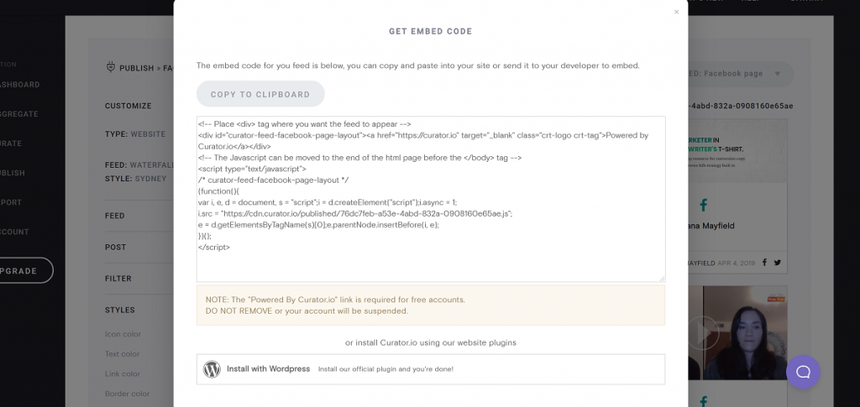The width and height of the screenshot is (860, 407).
Task: Expand the Post section
Action: pyautogui.click(x=115, y=247)
